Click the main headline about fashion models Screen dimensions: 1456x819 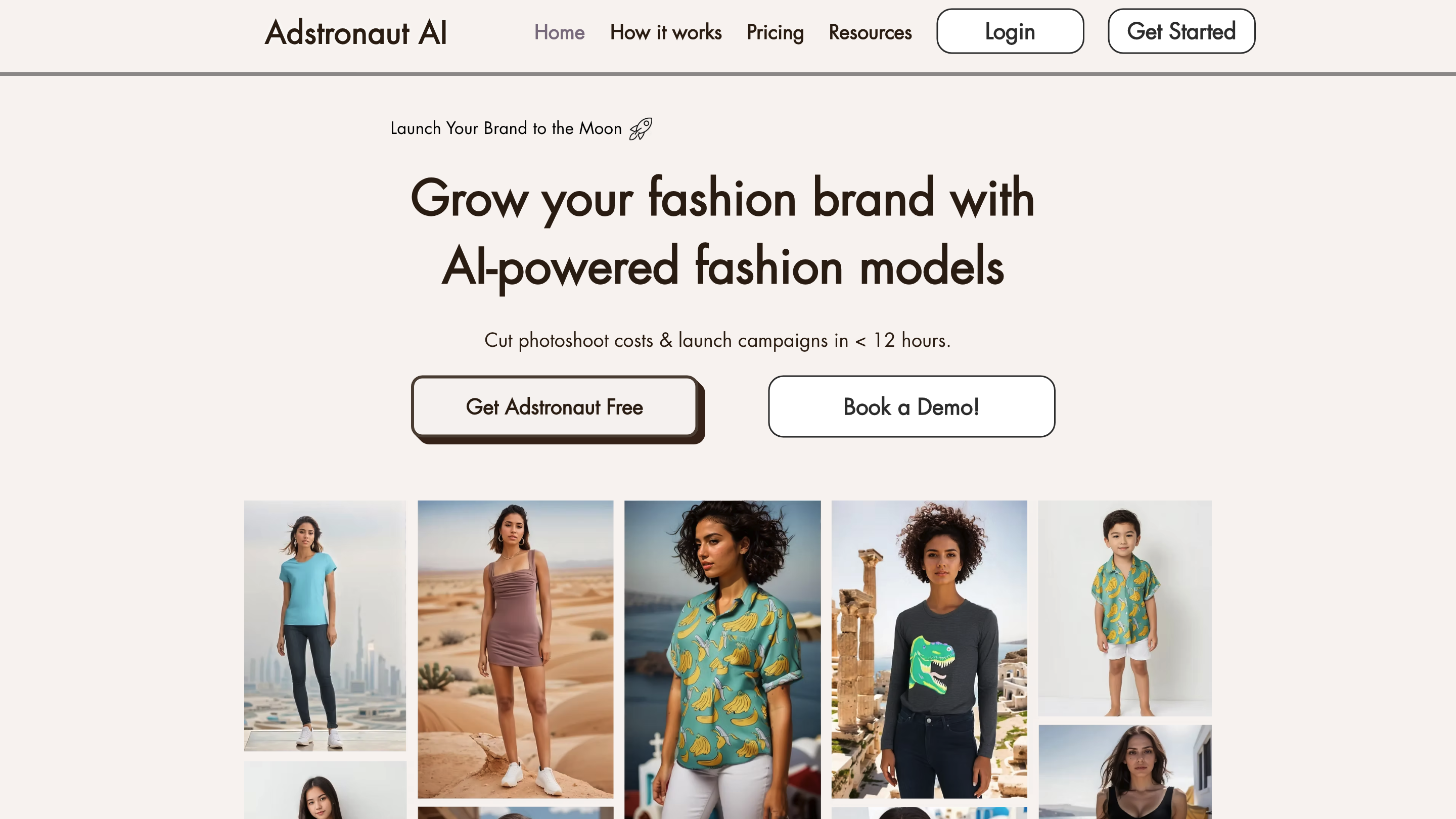(722, 233)
